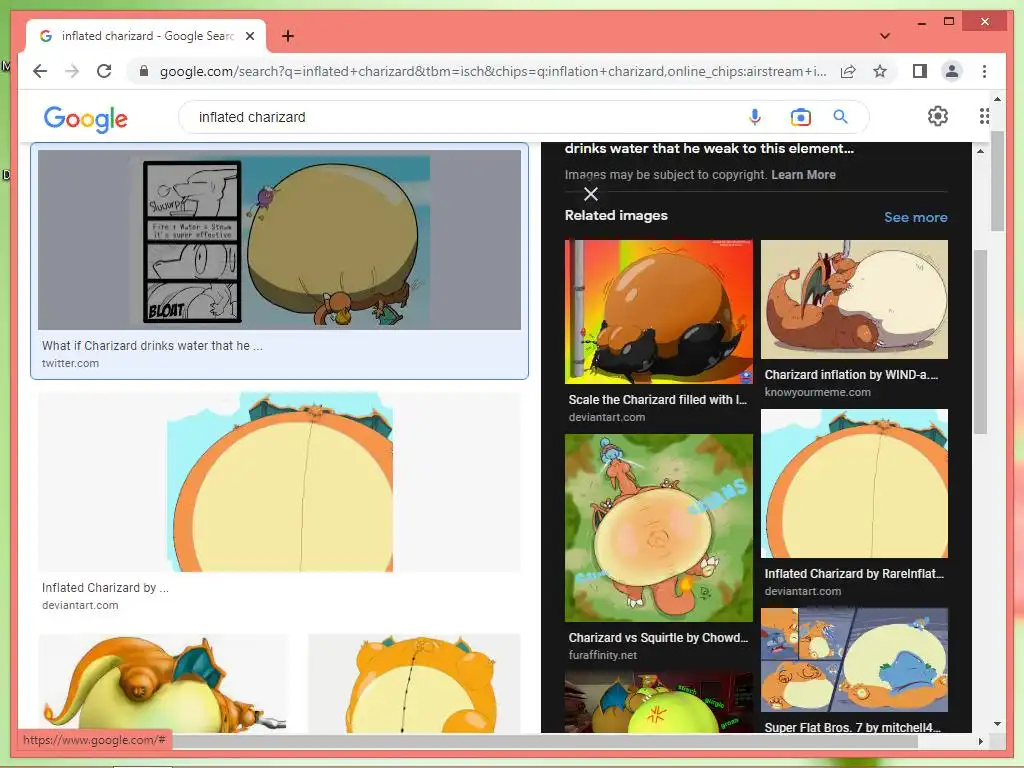
Task: Open Google quick settings gear
Action: tap(938, 116)
